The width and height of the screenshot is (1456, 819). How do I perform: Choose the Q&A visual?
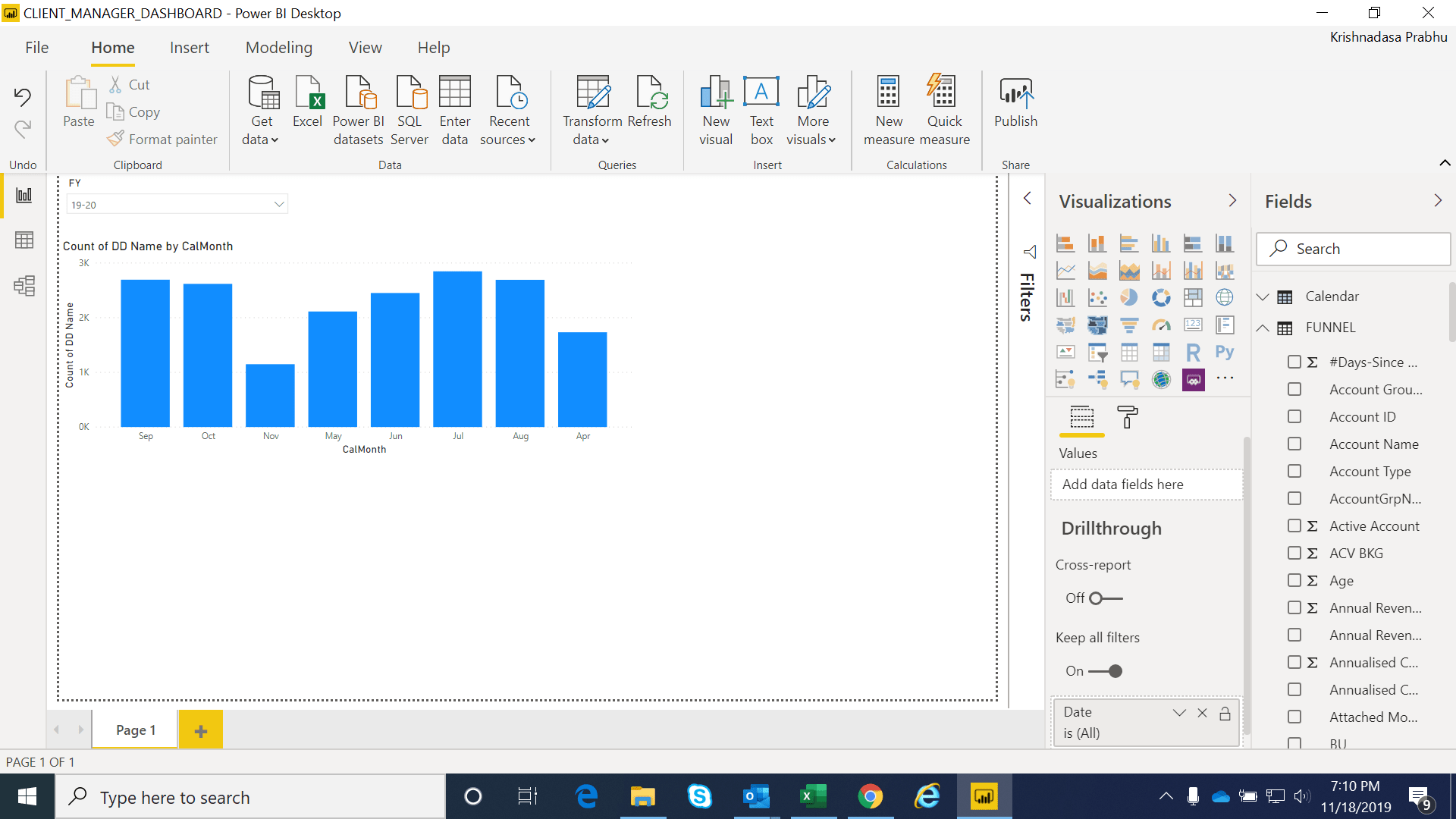[1129, 380]
